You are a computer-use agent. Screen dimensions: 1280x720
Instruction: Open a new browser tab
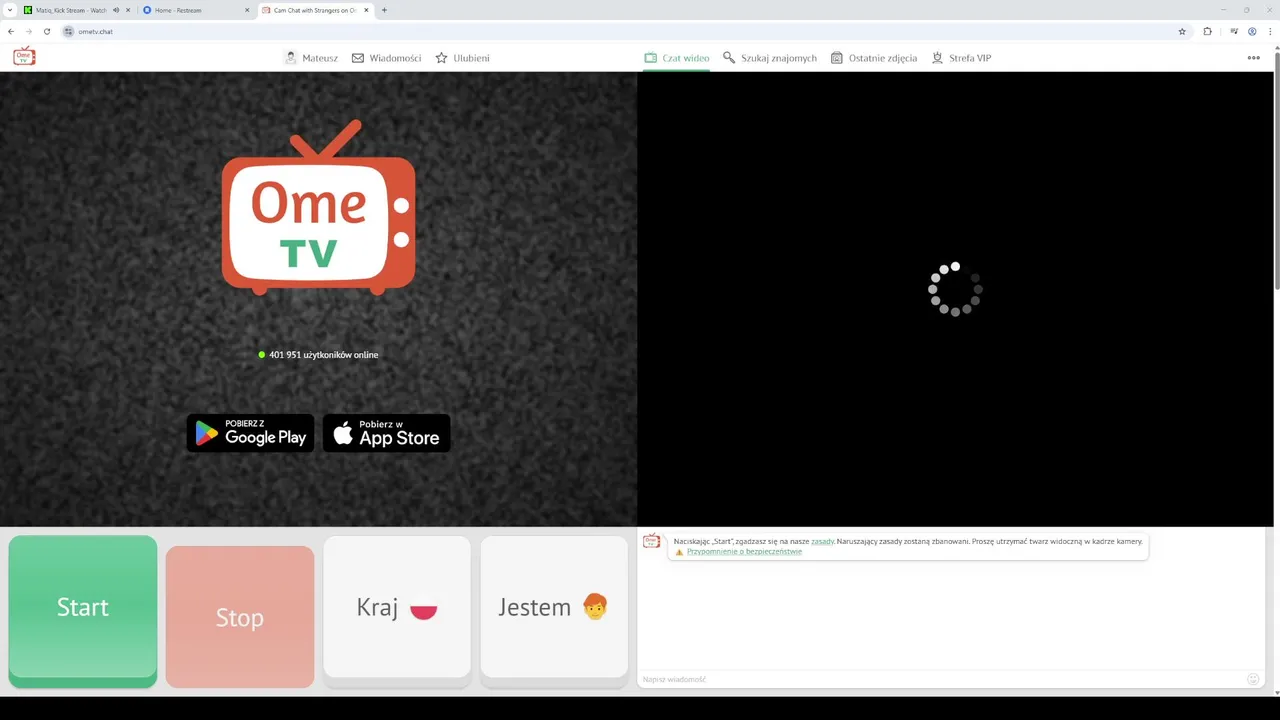(x=384, y=10)
